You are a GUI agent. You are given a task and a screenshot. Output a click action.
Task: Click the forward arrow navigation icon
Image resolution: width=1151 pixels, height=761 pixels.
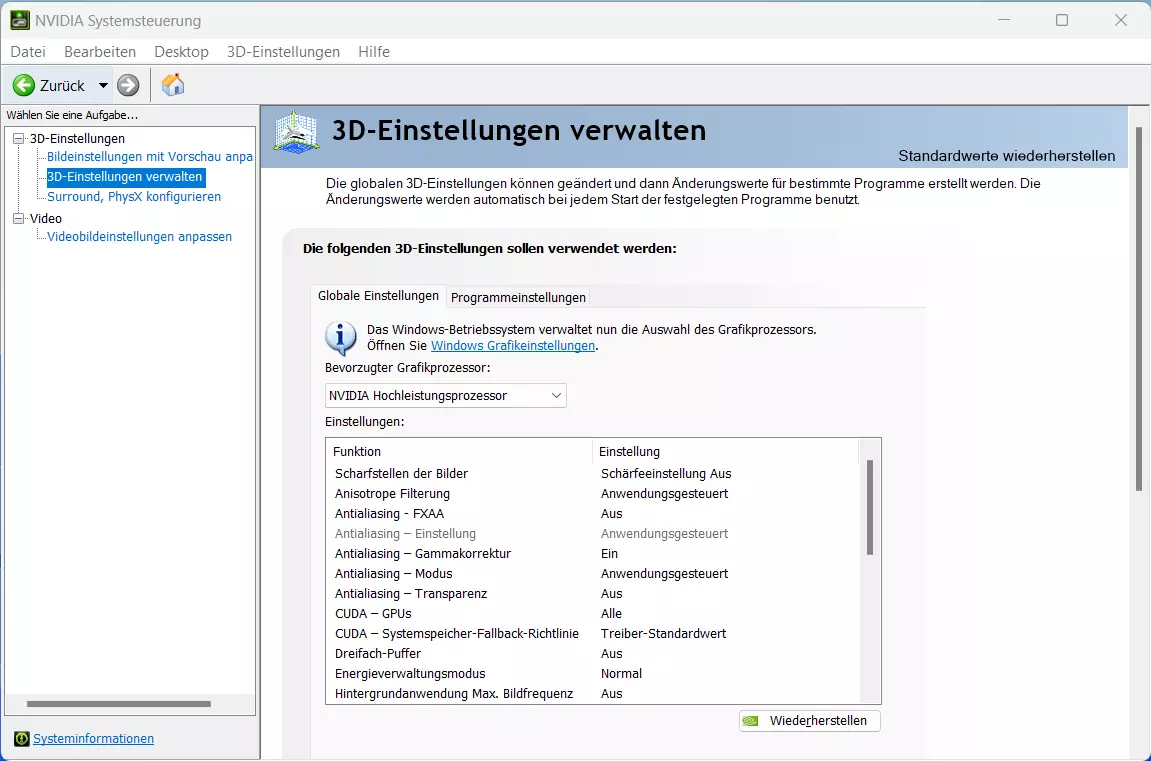coord(128,85)
